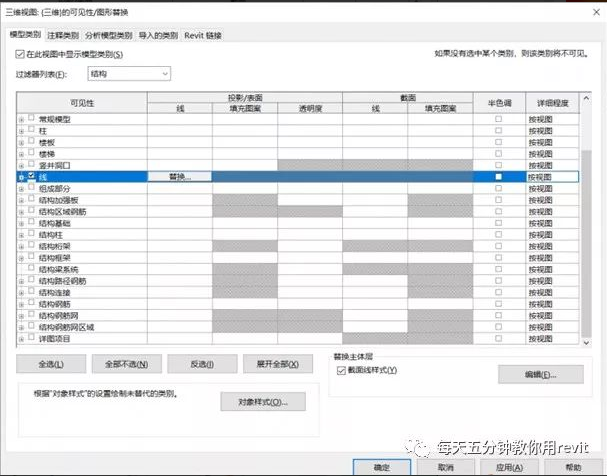Expand the 线 category subcategories
This screenshot has width=607, height=476.
click(x=21, y=178)
